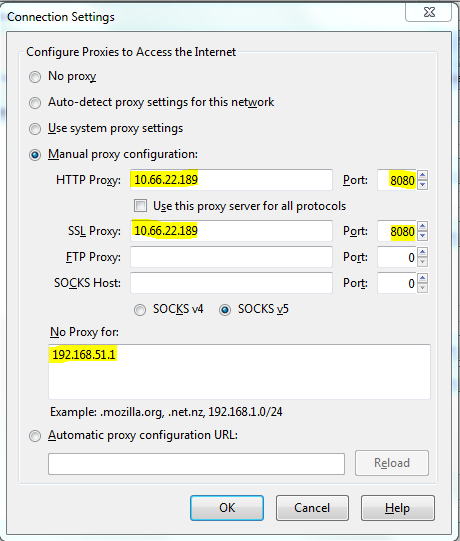
Task: Select Automatic proxy configuration URL option
Action: pos(35,436)
